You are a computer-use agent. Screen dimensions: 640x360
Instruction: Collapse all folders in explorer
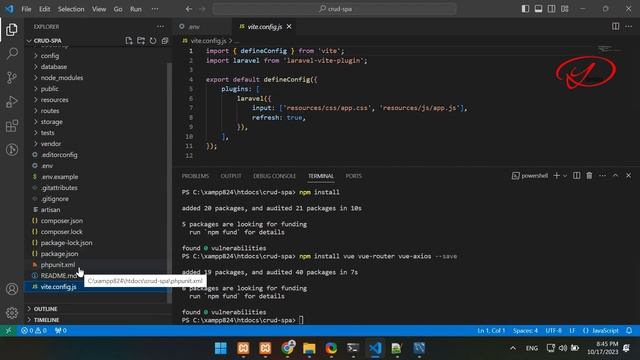(165, 41)
